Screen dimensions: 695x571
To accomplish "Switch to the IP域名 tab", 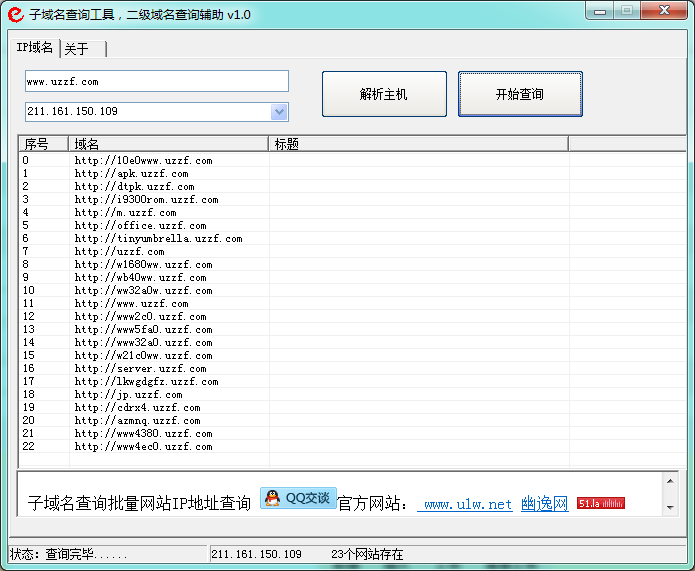I will (35, 47).
